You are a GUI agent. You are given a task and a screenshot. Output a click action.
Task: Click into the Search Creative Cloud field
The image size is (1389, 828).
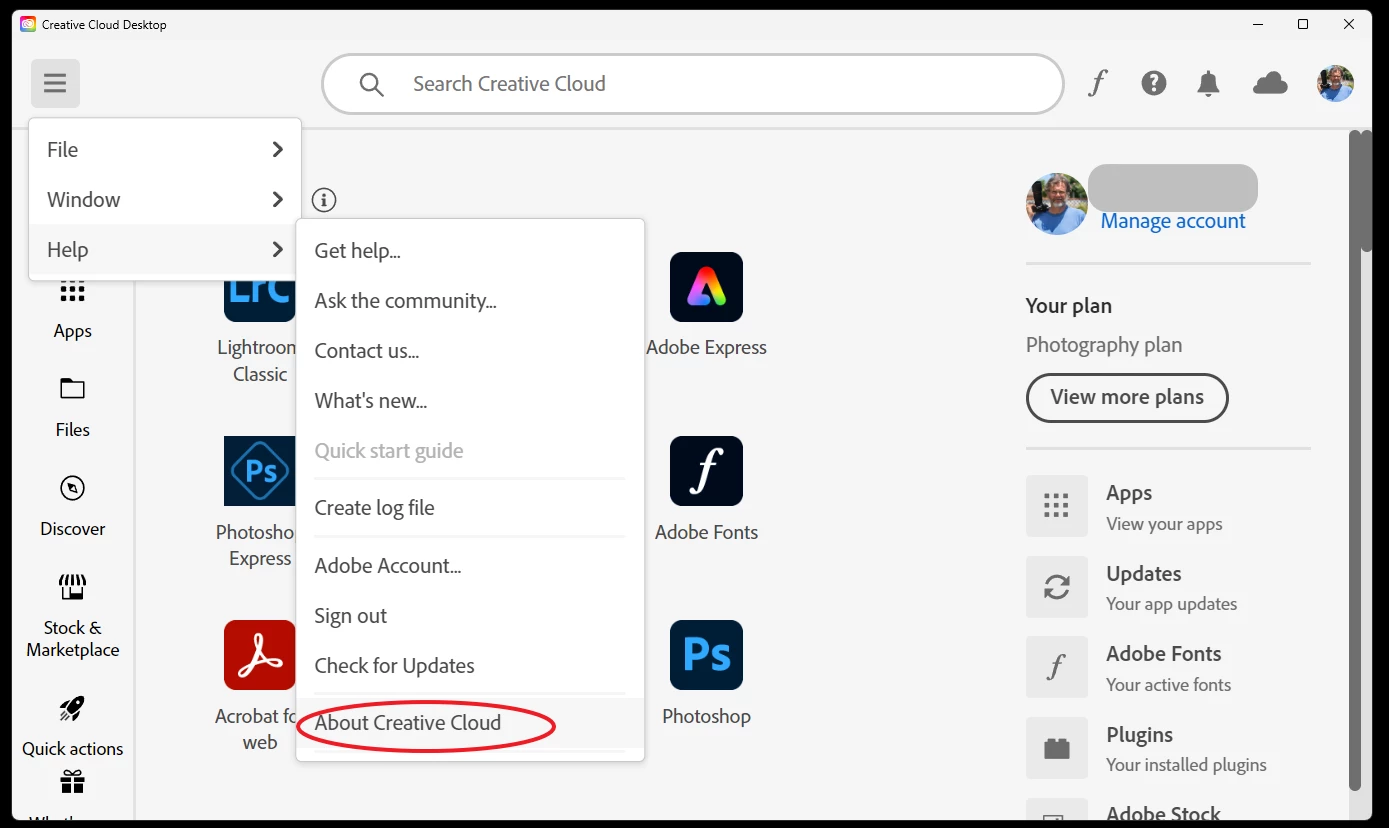692,84
